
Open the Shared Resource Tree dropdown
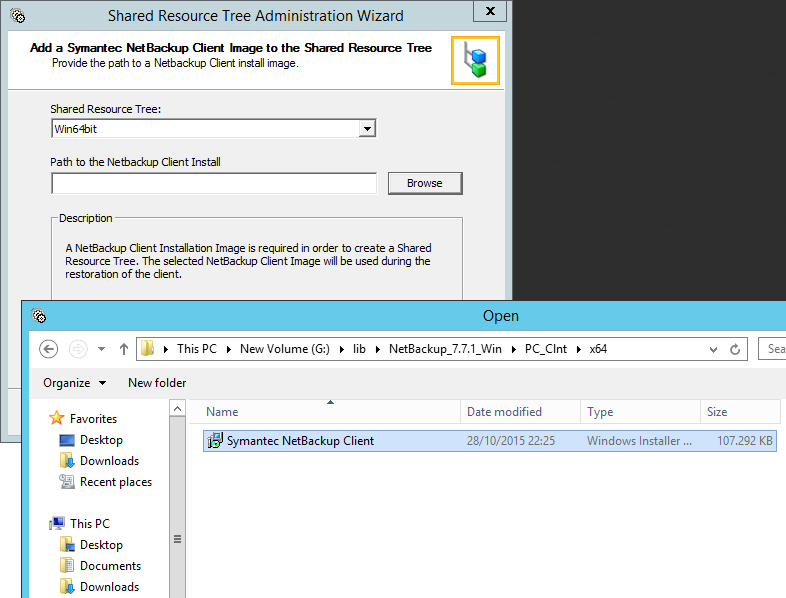tap(367, 129)
